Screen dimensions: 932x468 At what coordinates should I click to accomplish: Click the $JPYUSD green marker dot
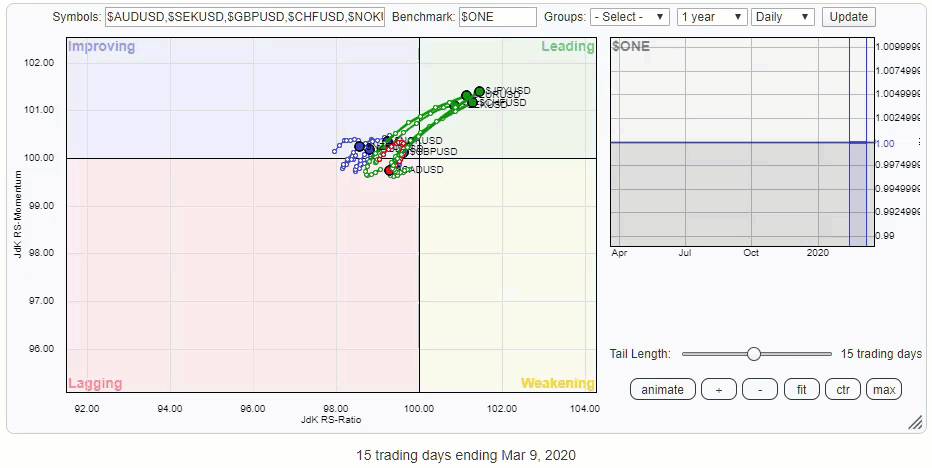[479, 91]
